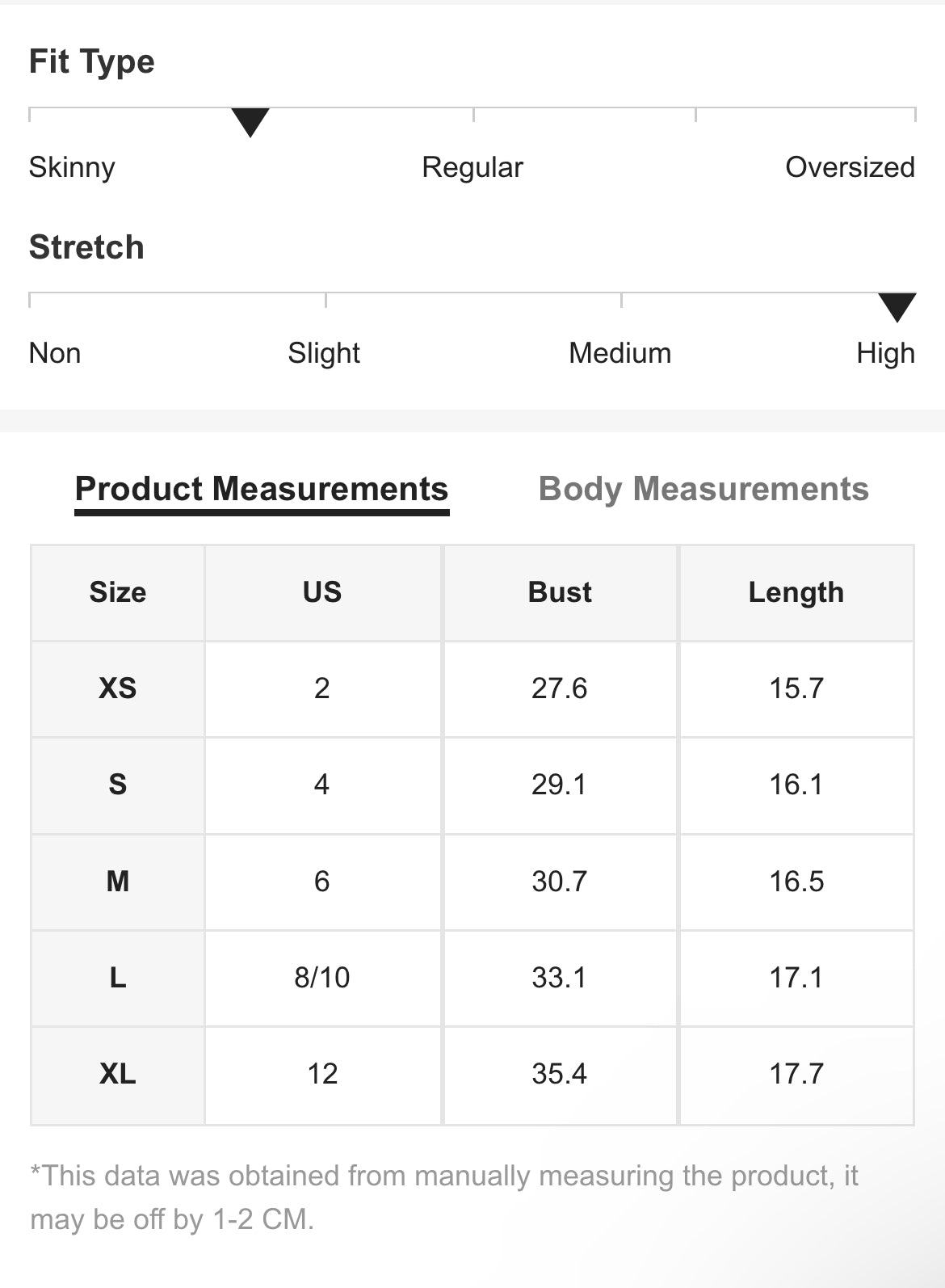Click the US column header

322,592
